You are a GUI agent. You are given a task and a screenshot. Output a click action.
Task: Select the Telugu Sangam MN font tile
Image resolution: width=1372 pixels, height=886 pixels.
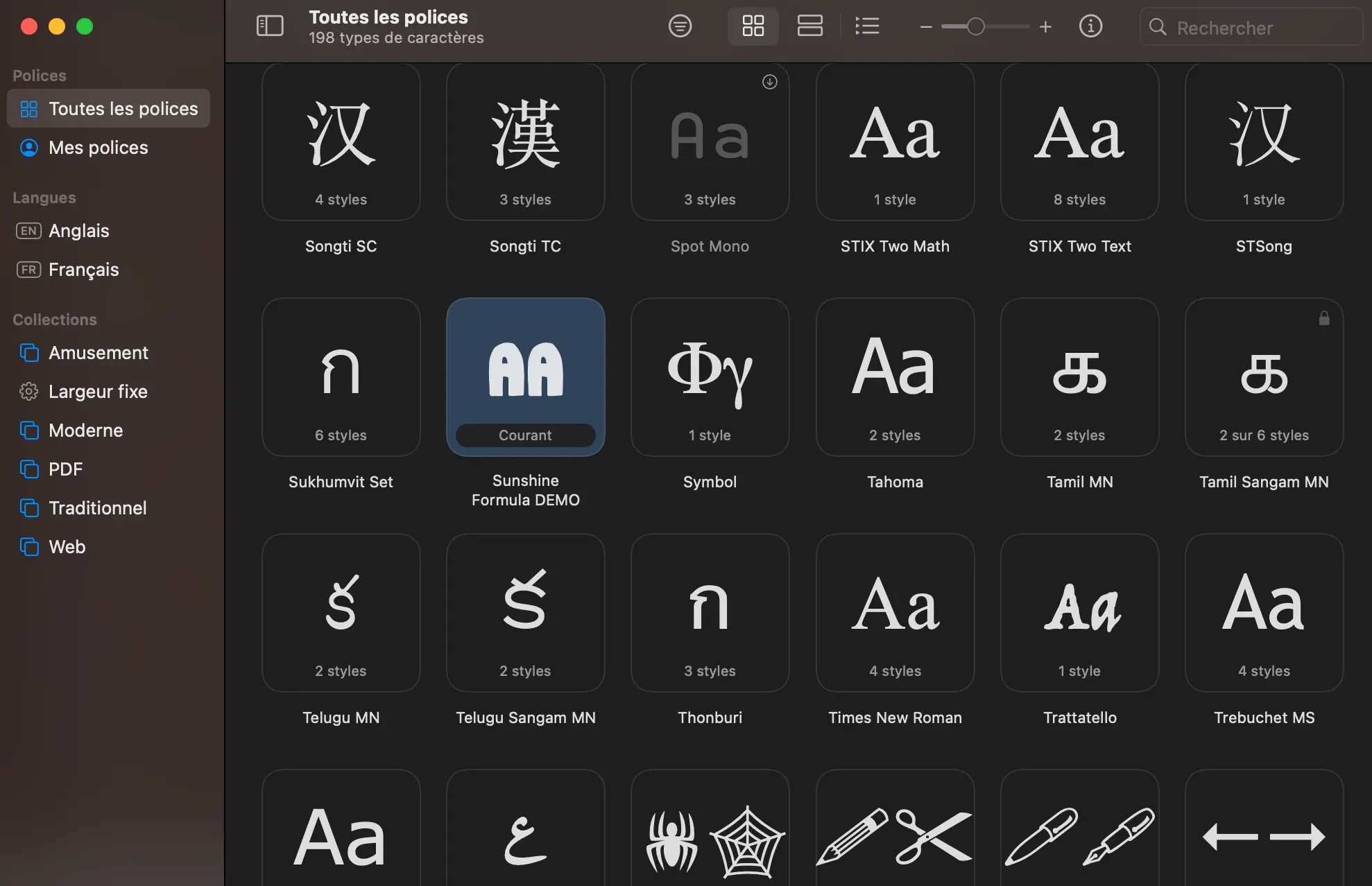525,613
